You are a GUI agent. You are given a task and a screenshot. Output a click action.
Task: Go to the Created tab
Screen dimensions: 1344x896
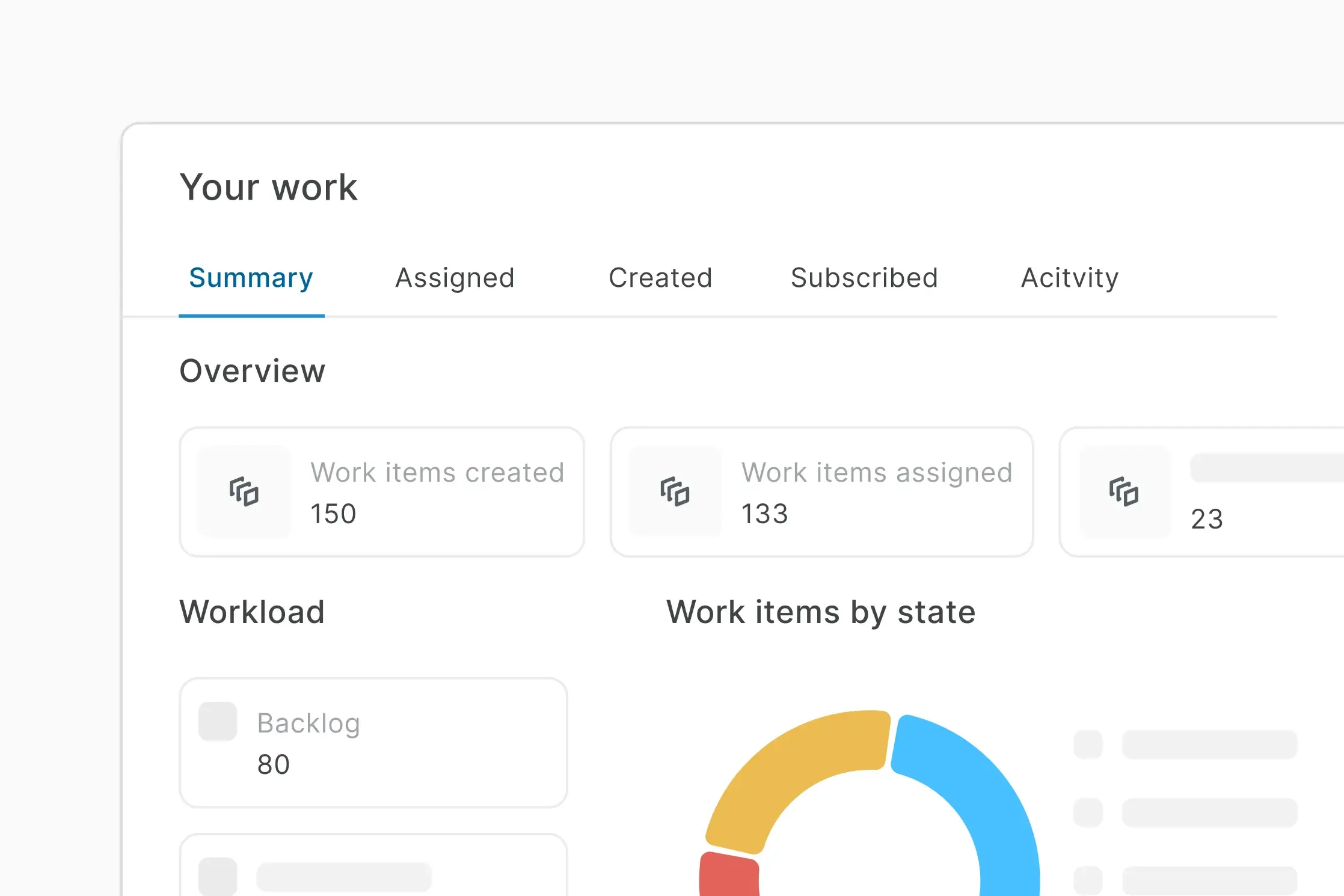(660, 278)
